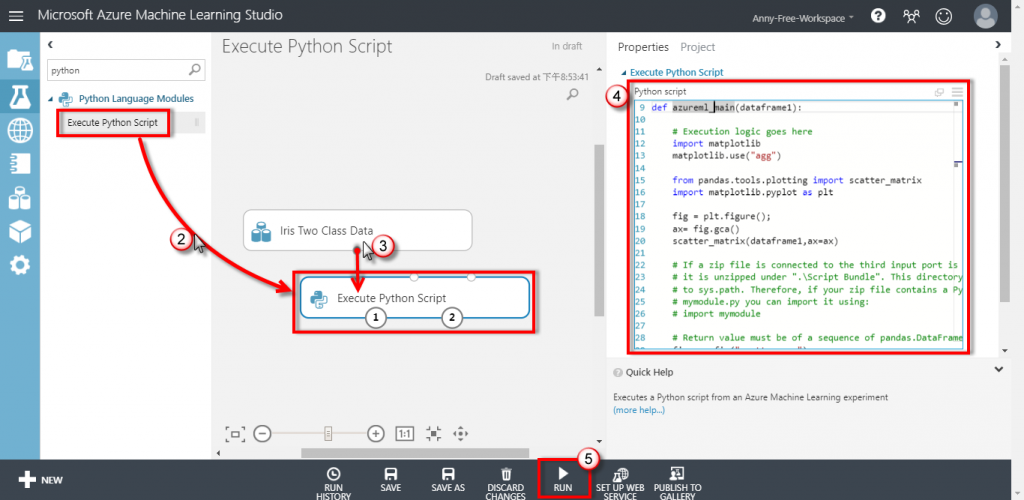The image size is (1024, 500).
Task: Click PUBLISH TO GALLERY
Action: 677,483
